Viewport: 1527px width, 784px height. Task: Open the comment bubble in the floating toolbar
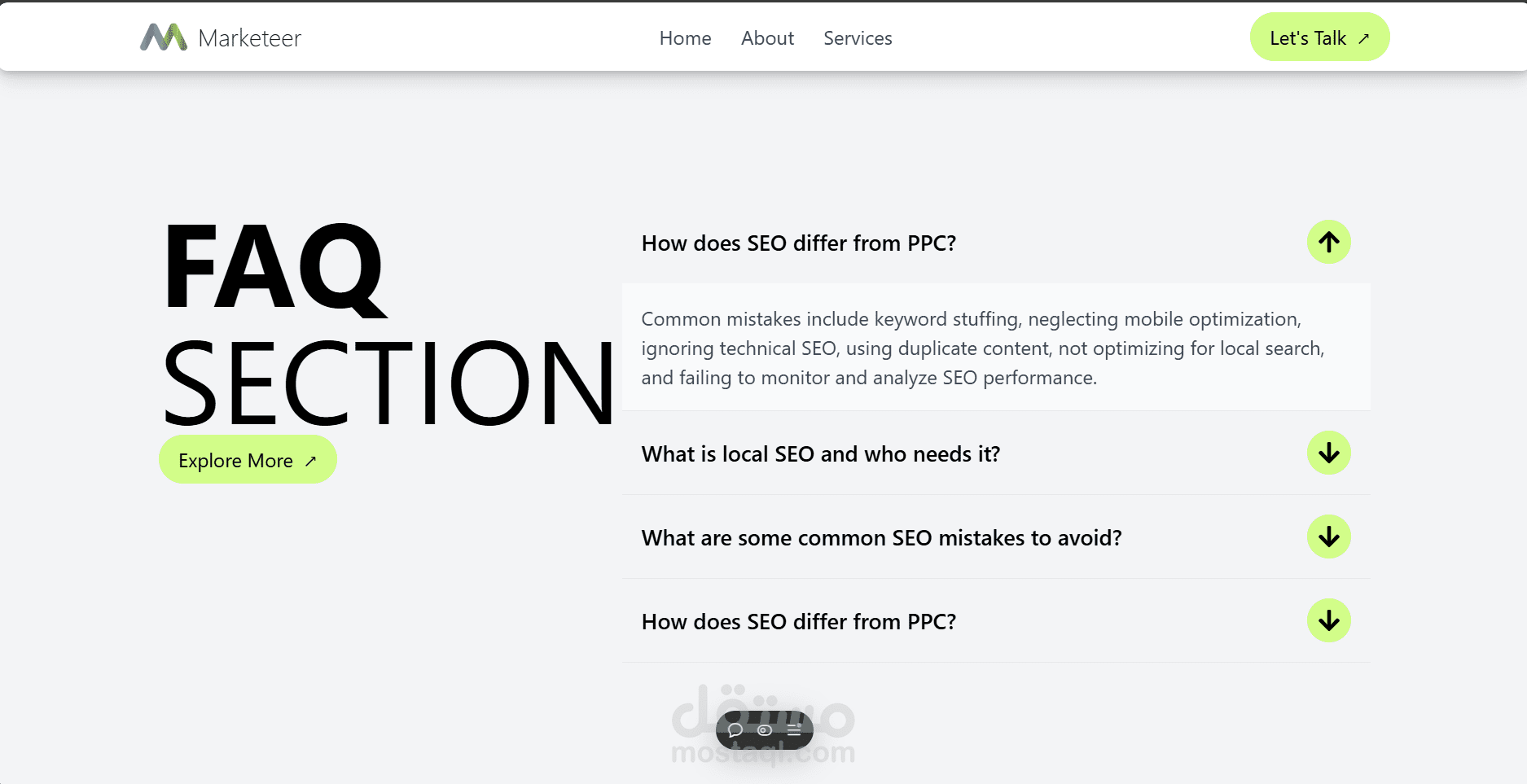(735, 730)
